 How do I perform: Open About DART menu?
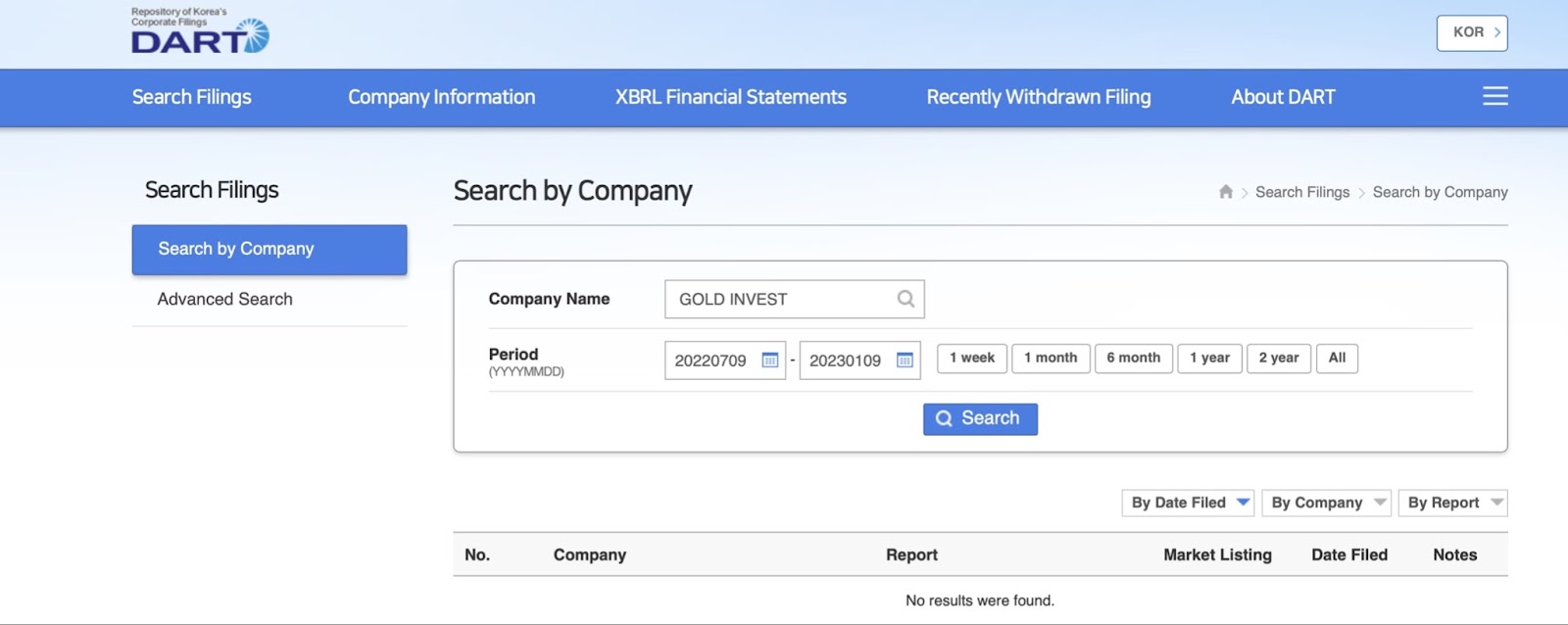1283,97
